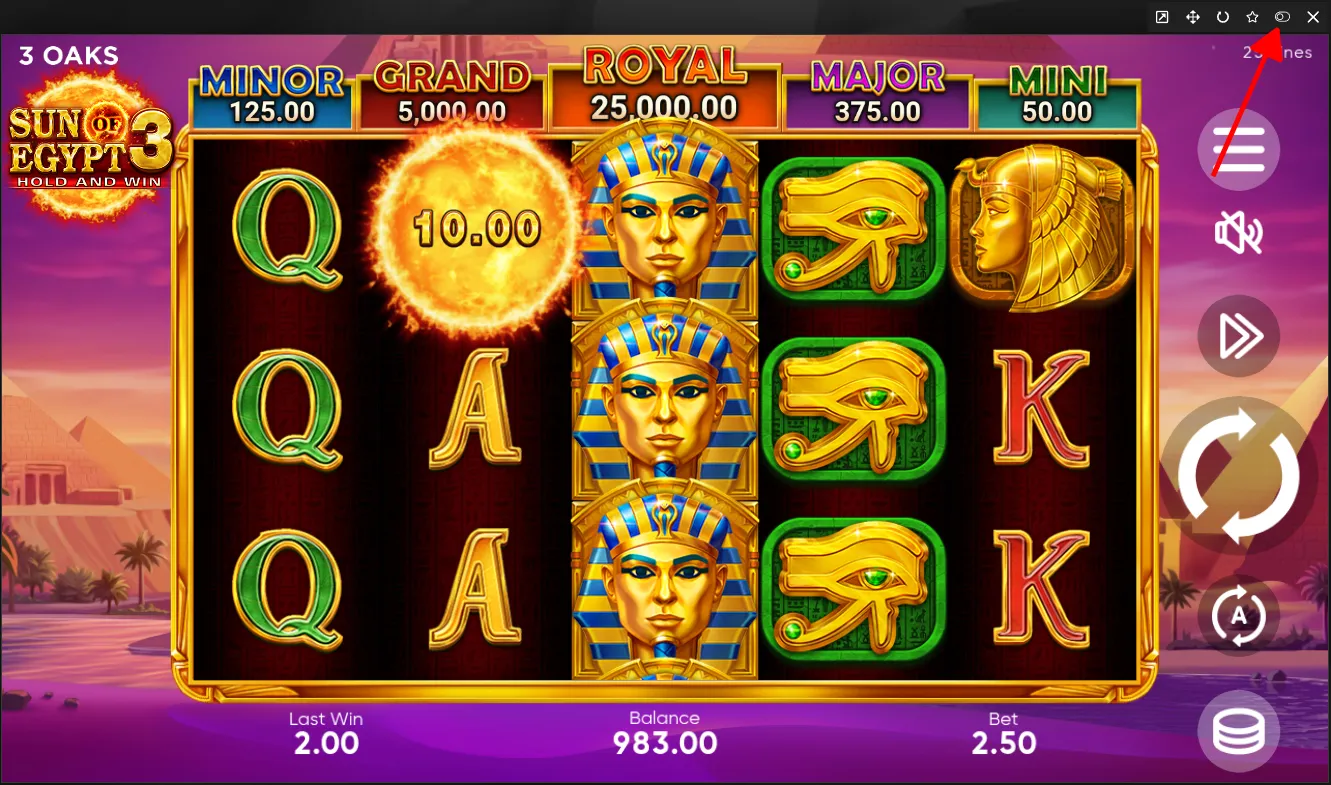
Task: Open the game in a new window
Action: coord(1162,17)
